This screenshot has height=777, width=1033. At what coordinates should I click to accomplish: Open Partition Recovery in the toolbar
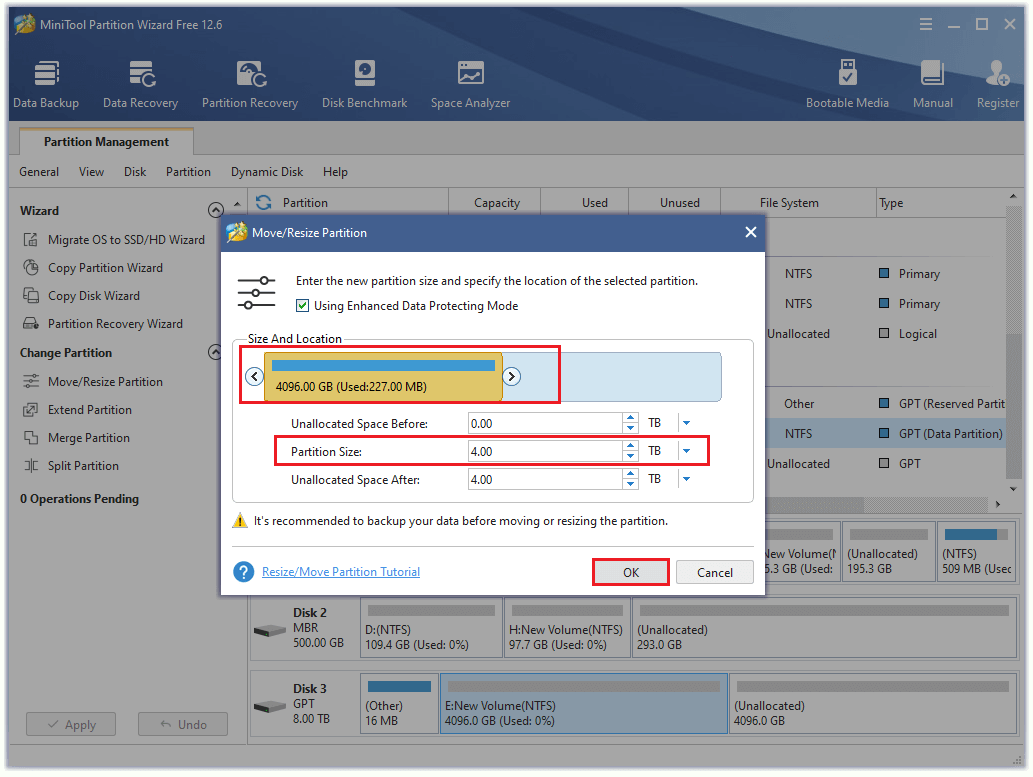click(x=250, y=84)
